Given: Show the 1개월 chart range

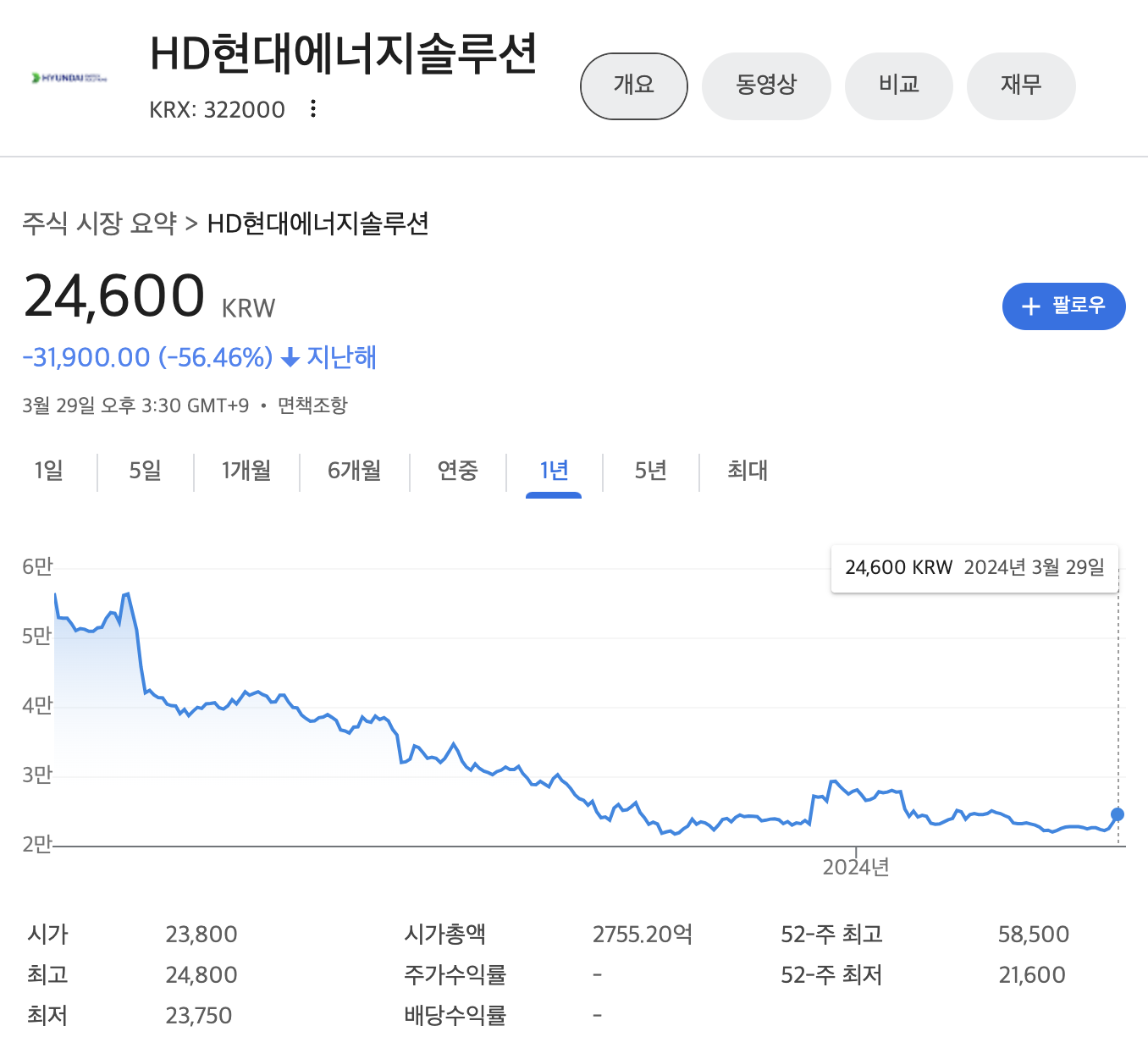Looking at the screenshot, I should tap(246, 470).
